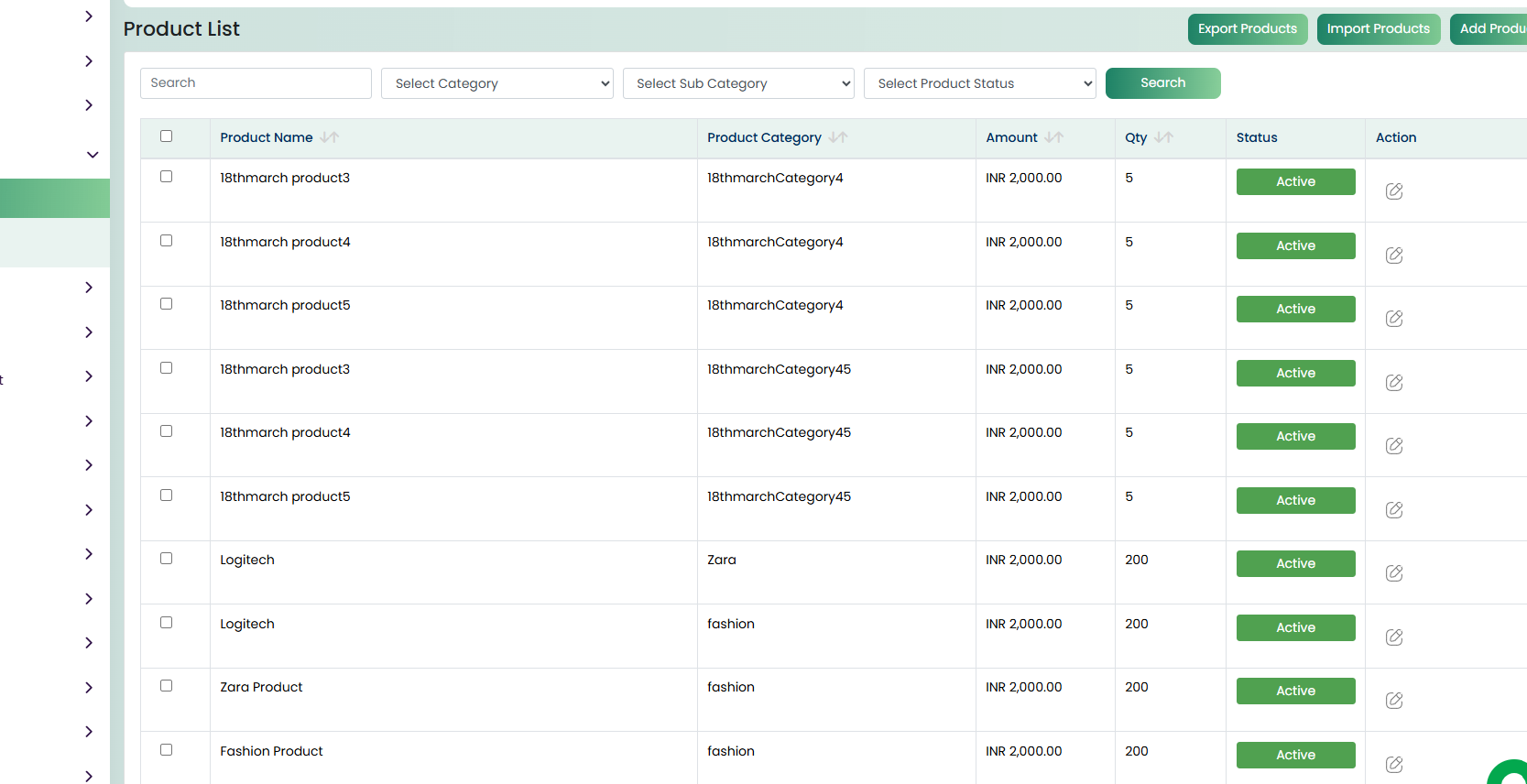Click the edit icon for Fashion Product
Screen dimensions: 1527x784
tap(1394, 765)
